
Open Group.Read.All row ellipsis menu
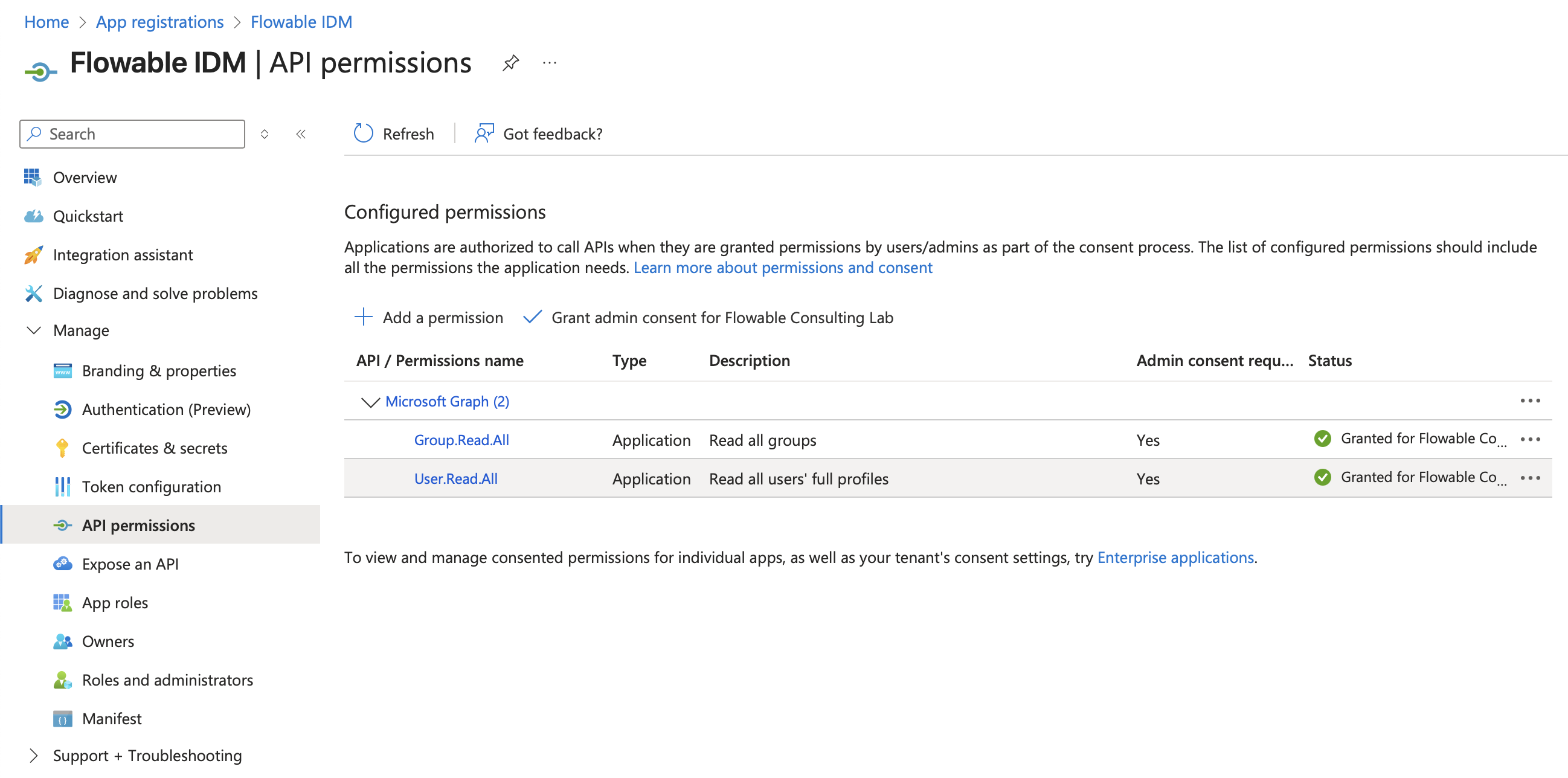click(1530, 440)
